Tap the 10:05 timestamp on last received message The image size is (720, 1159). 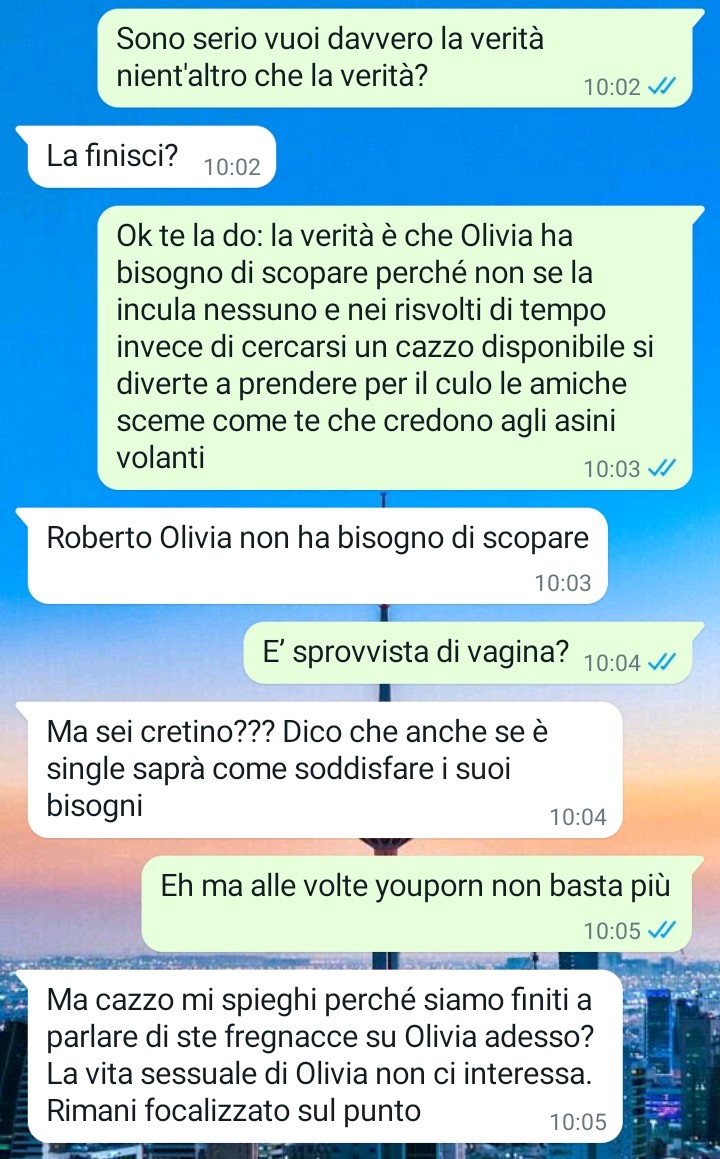click(578, 1122)
